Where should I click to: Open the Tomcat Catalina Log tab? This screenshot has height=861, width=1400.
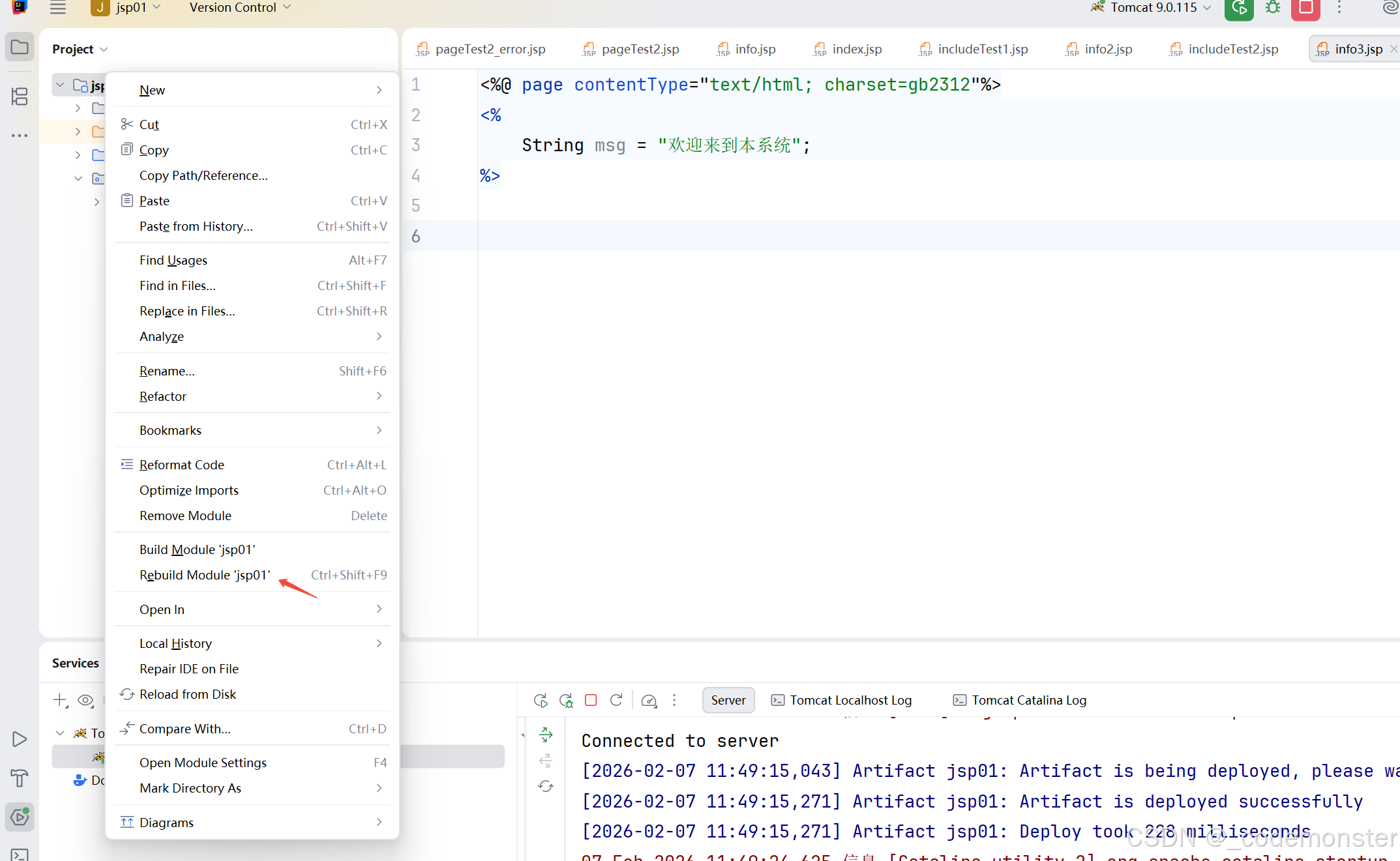(x=1028, y=700)
